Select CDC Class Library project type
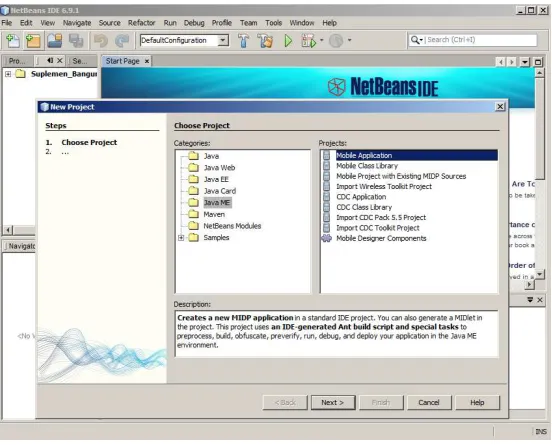552x445 pixels. (364, 207)
